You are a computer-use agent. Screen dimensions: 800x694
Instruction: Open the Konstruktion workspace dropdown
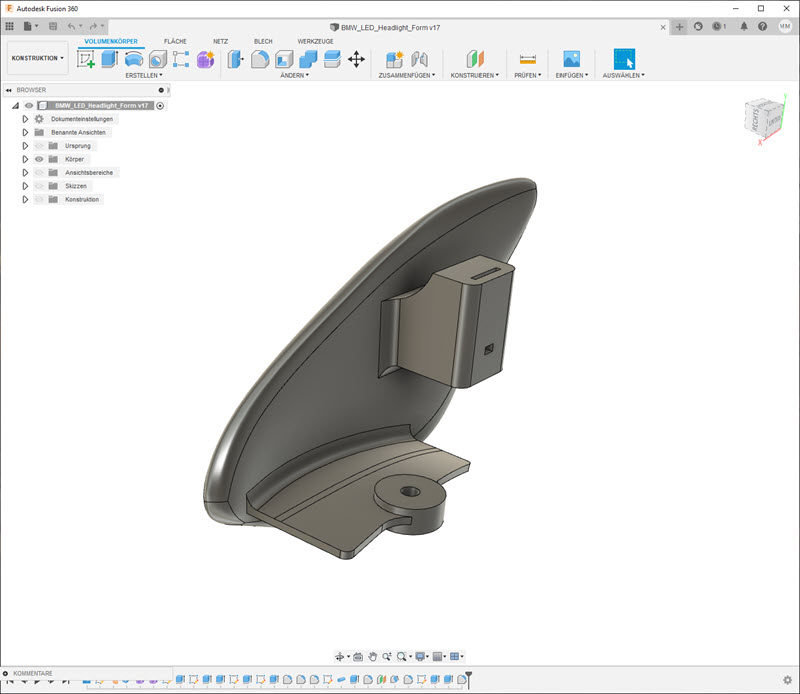(x=37, y=58)
